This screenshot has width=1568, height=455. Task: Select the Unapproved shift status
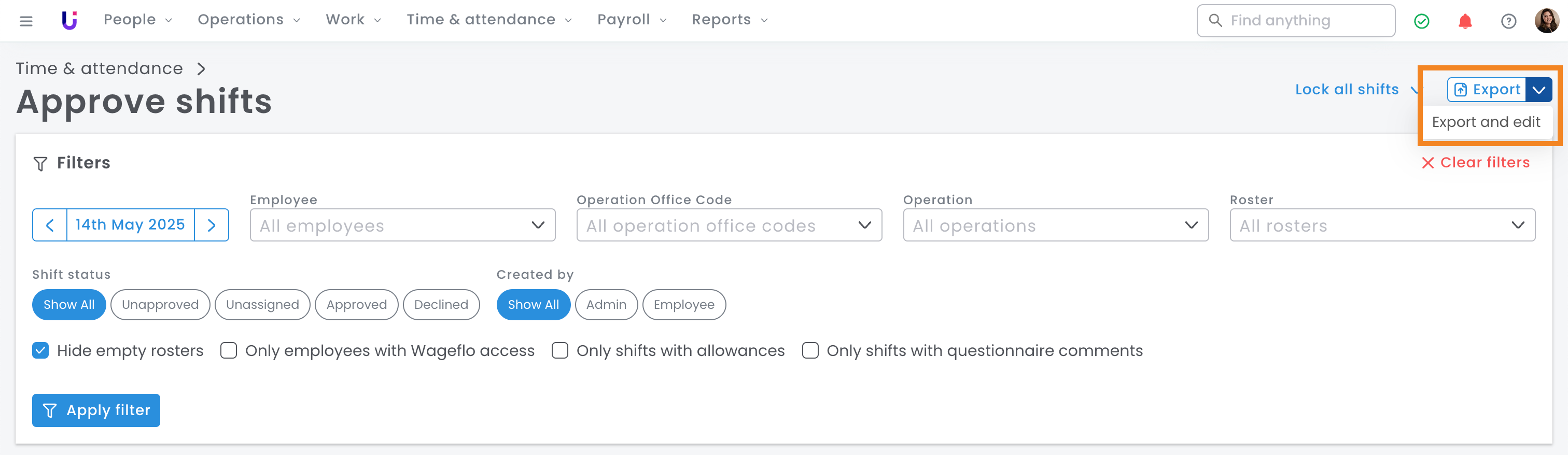coord(160,305)
